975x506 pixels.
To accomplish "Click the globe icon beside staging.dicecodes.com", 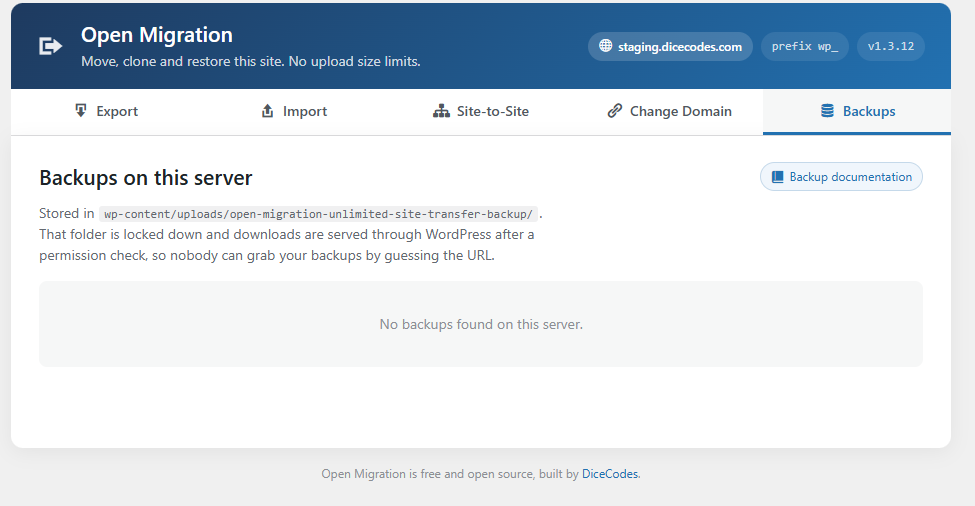I will tap(605, 45).
